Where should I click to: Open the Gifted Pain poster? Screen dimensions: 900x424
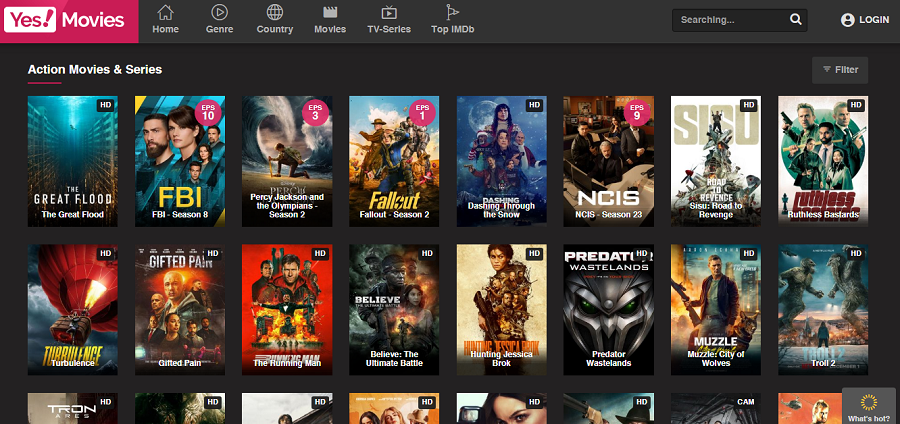180,310
